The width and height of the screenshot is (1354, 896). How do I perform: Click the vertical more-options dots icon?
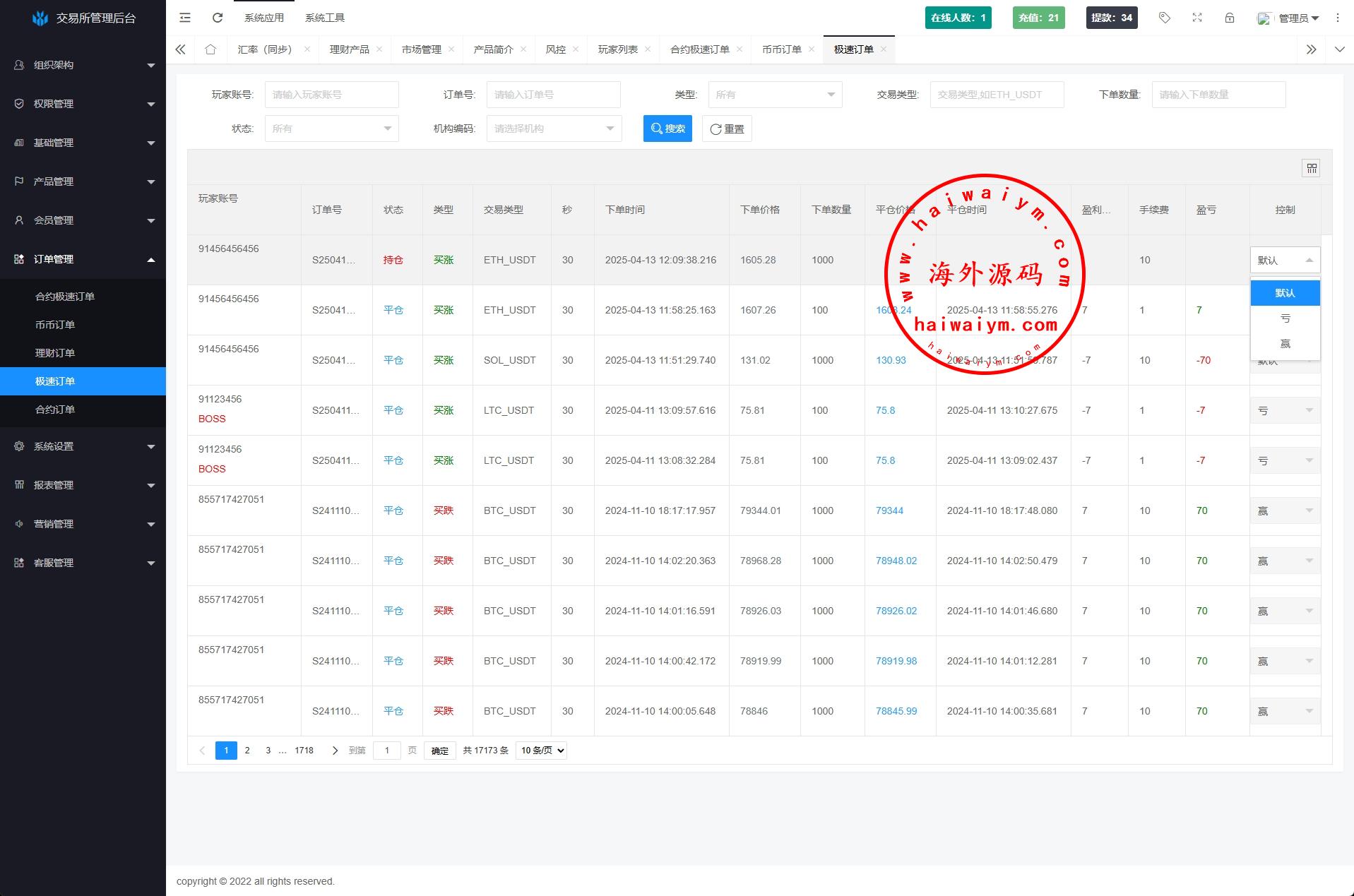click(x=1337, y=18)
